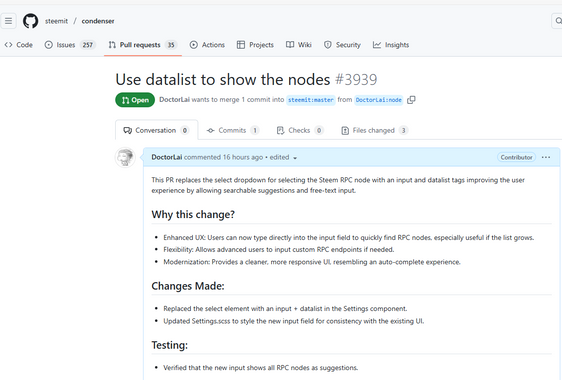
Task: Expand the edited history dropdown arrow
Action: pos(295,158)
